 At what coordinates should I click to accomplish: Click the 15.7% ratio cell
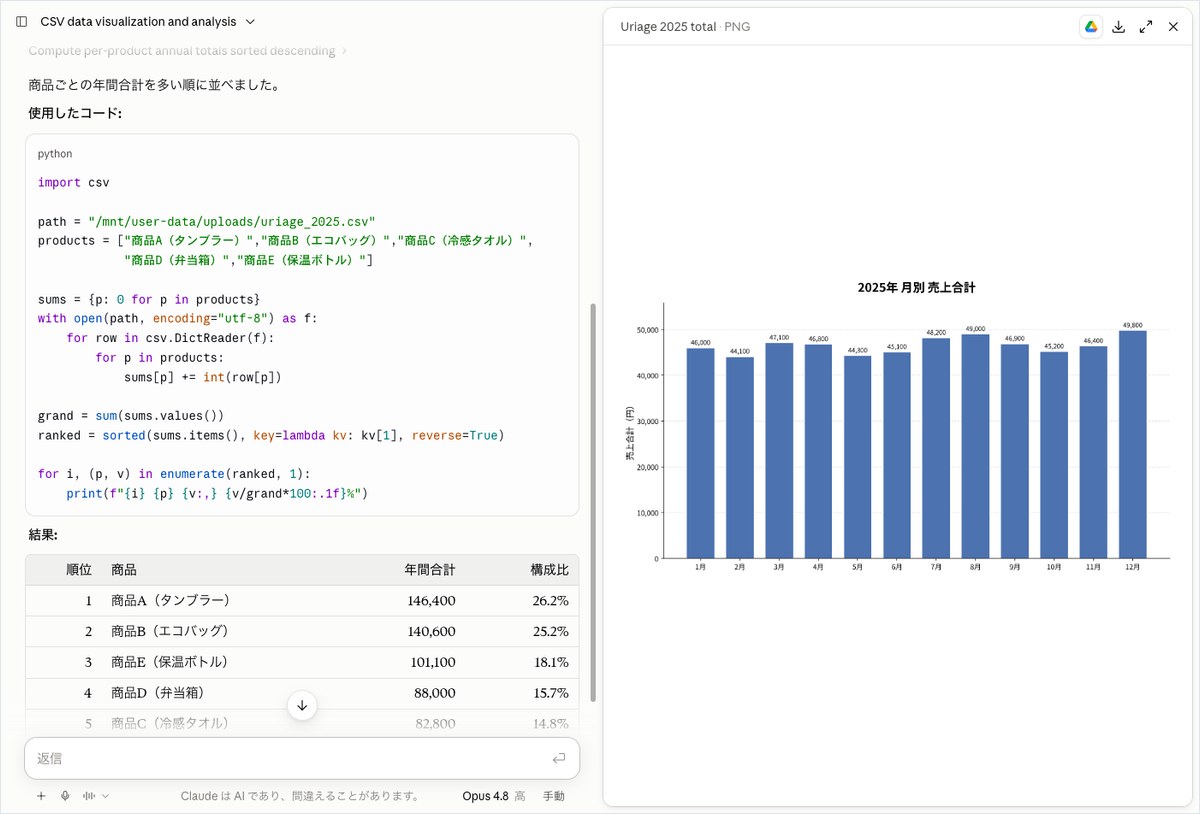coord(552,693)
